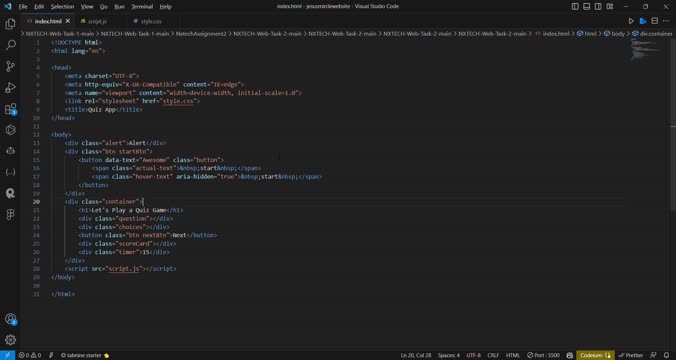Click the feedback person icon in status bar

[x=654, y=355]
